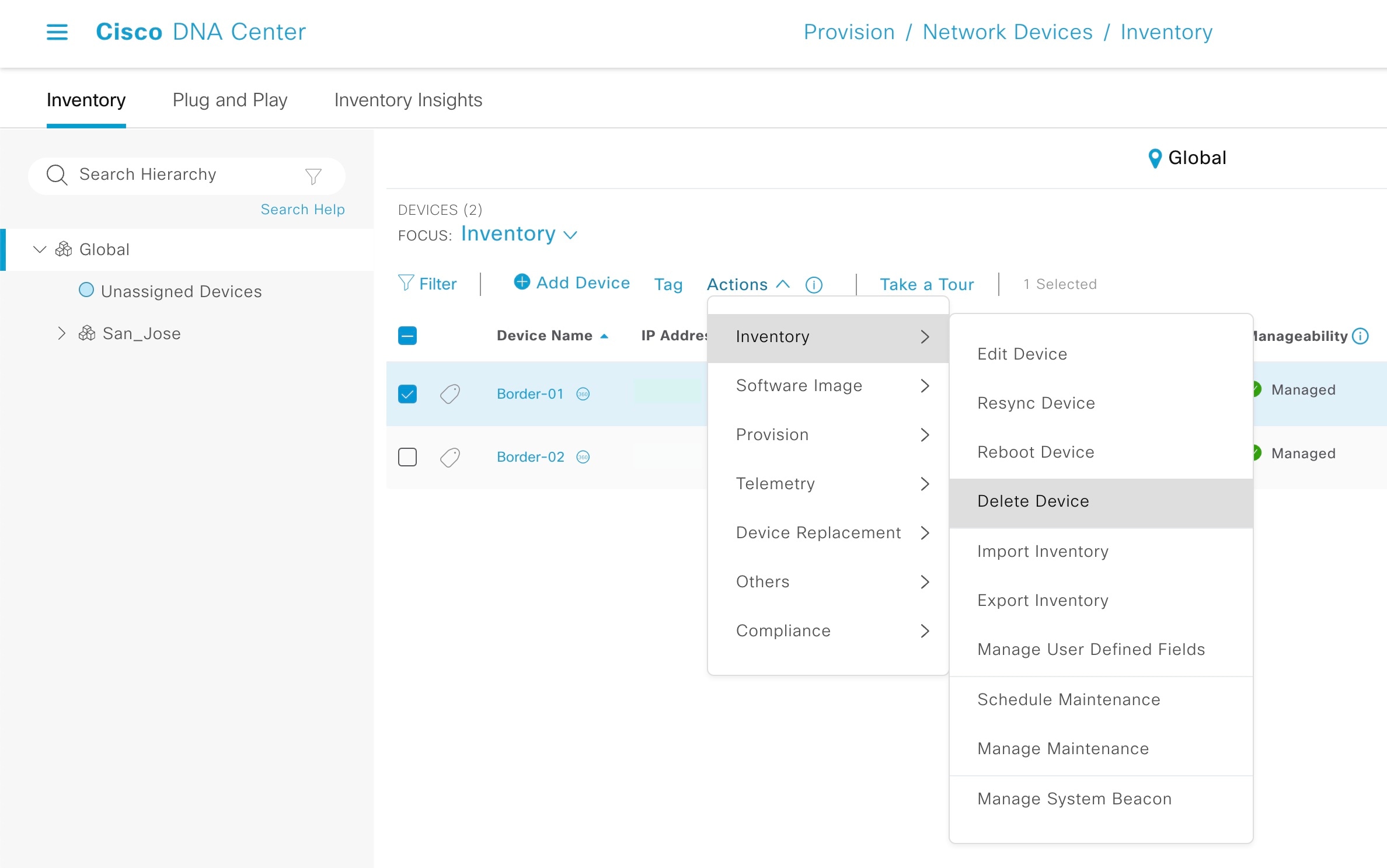
Task: Click the Search Hierarchy input field
Action: pos(187,175)
